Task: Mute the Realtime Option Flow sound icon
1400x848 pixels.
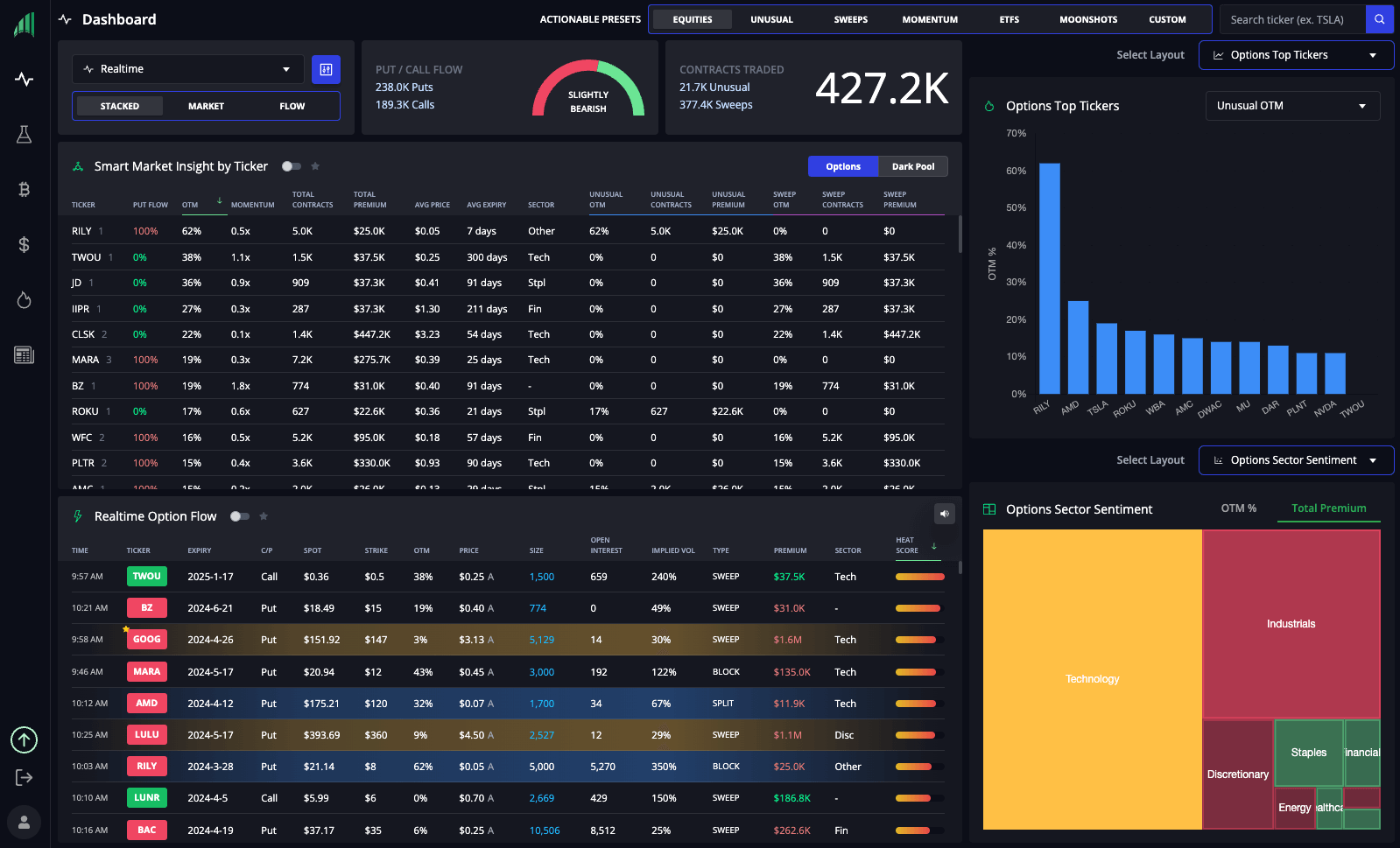Action: (x=944, y=514)
